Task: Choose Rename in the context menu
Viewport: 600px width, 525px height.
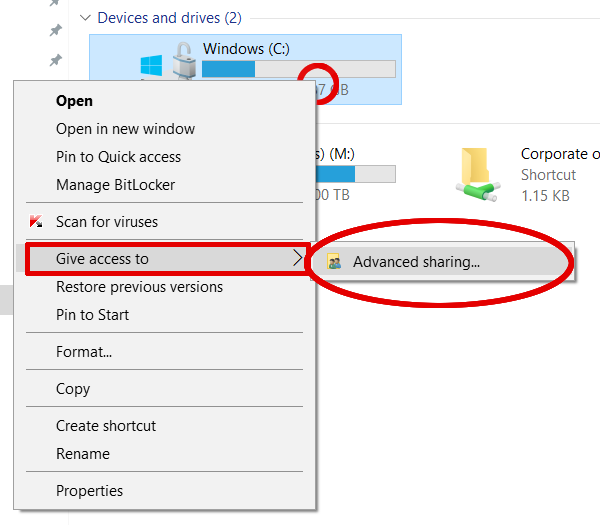Action: point(83,454)
